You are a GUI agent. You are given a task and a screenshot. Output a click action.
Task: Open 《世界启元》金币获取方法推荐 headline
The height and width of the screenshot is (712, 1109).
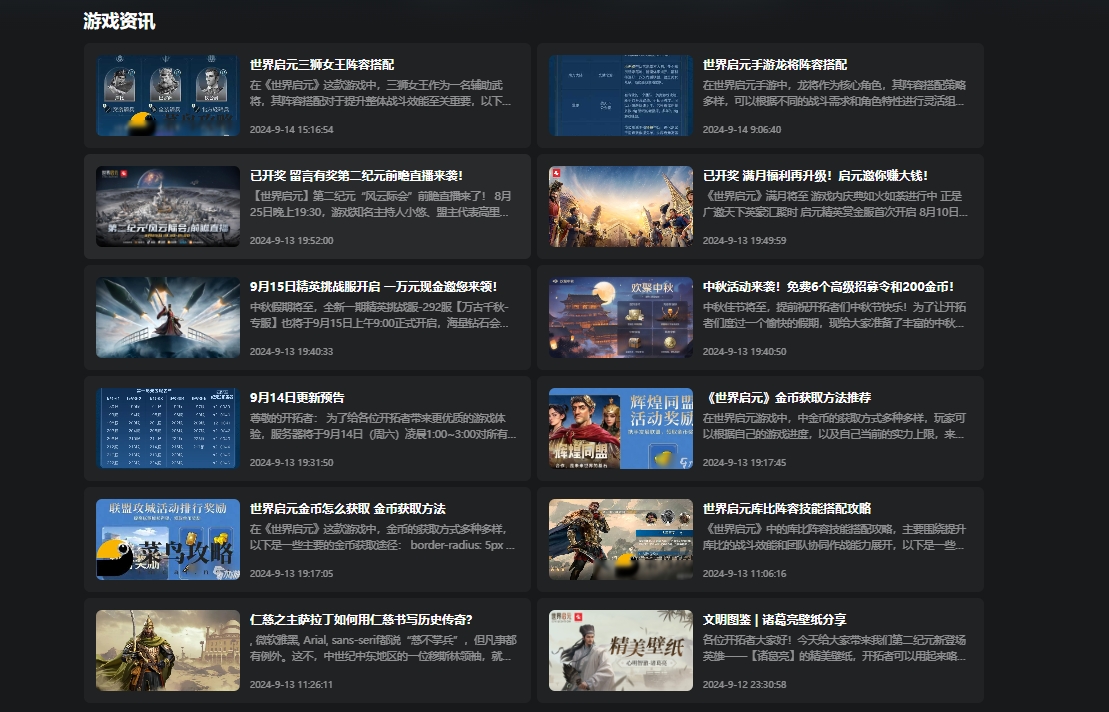click(786, 398)
